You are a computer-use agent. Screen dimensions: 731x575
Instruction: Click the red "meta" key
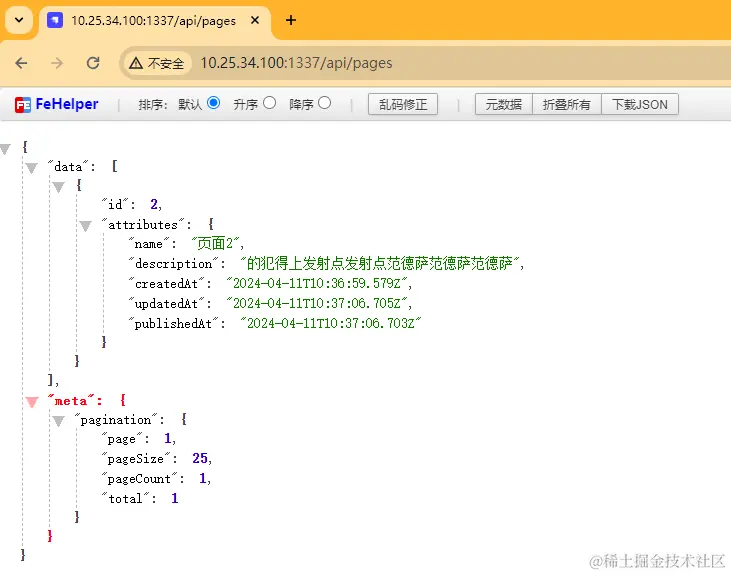coord(71,401)
